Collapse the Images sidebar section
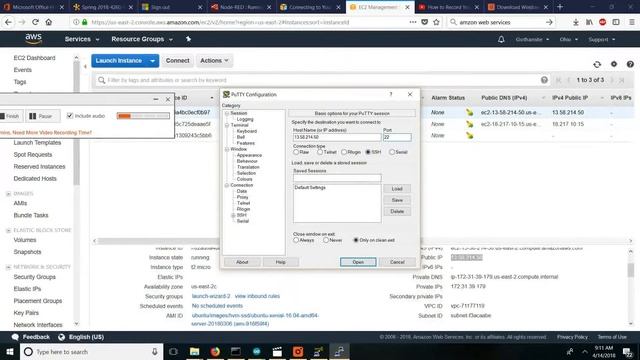Viewport: 640px width, 360px height. (9, 194)
